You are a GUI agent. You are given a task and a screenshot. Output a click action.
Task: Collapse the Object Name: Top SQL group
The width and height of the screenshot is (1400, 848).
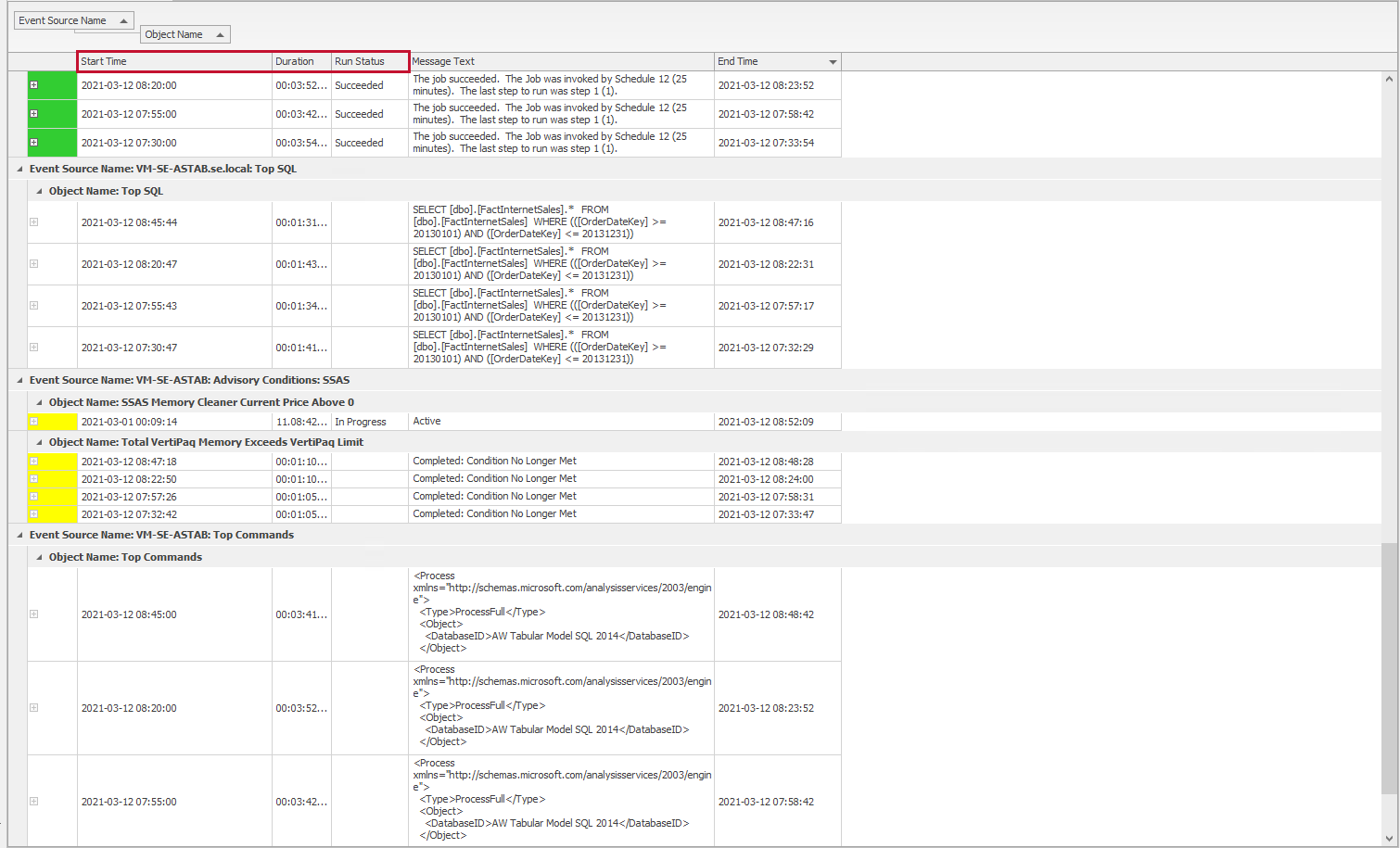coord(38,190)
